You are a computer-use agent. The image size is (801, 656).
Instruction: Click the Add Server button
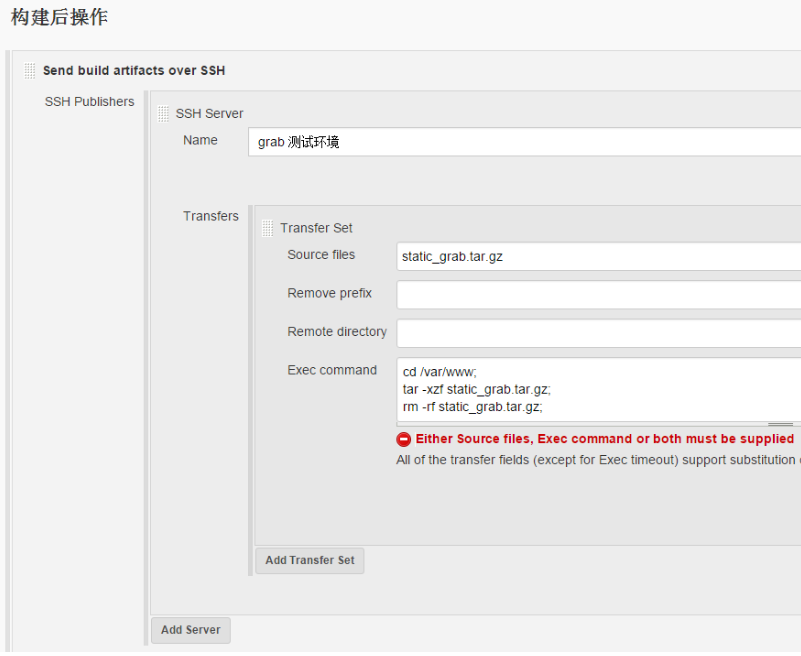point(191,630)
